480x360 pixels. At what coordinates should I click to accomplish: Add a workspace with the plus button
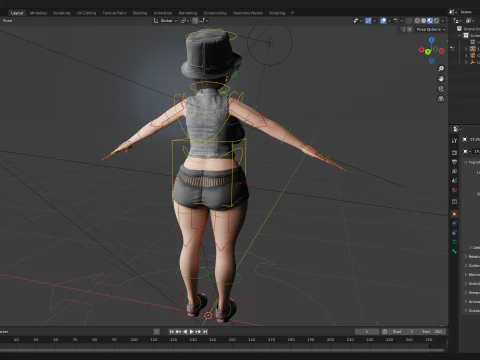click(x=292, y=13)
